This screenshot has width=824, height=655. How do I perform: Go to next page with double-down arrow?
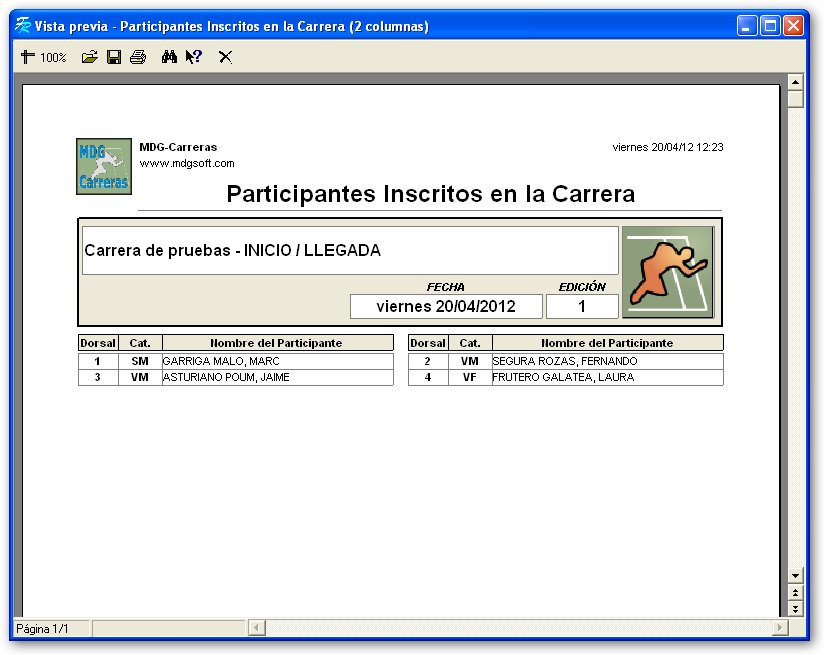795,609
